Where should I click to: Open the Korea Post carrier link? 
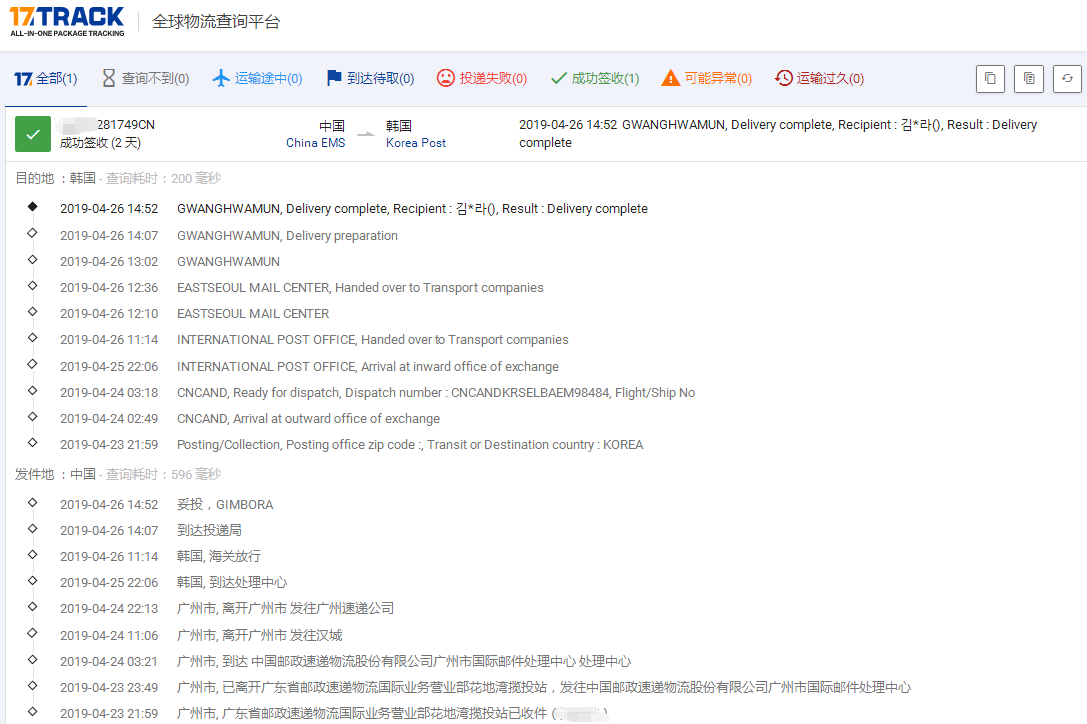pos(415,142)
